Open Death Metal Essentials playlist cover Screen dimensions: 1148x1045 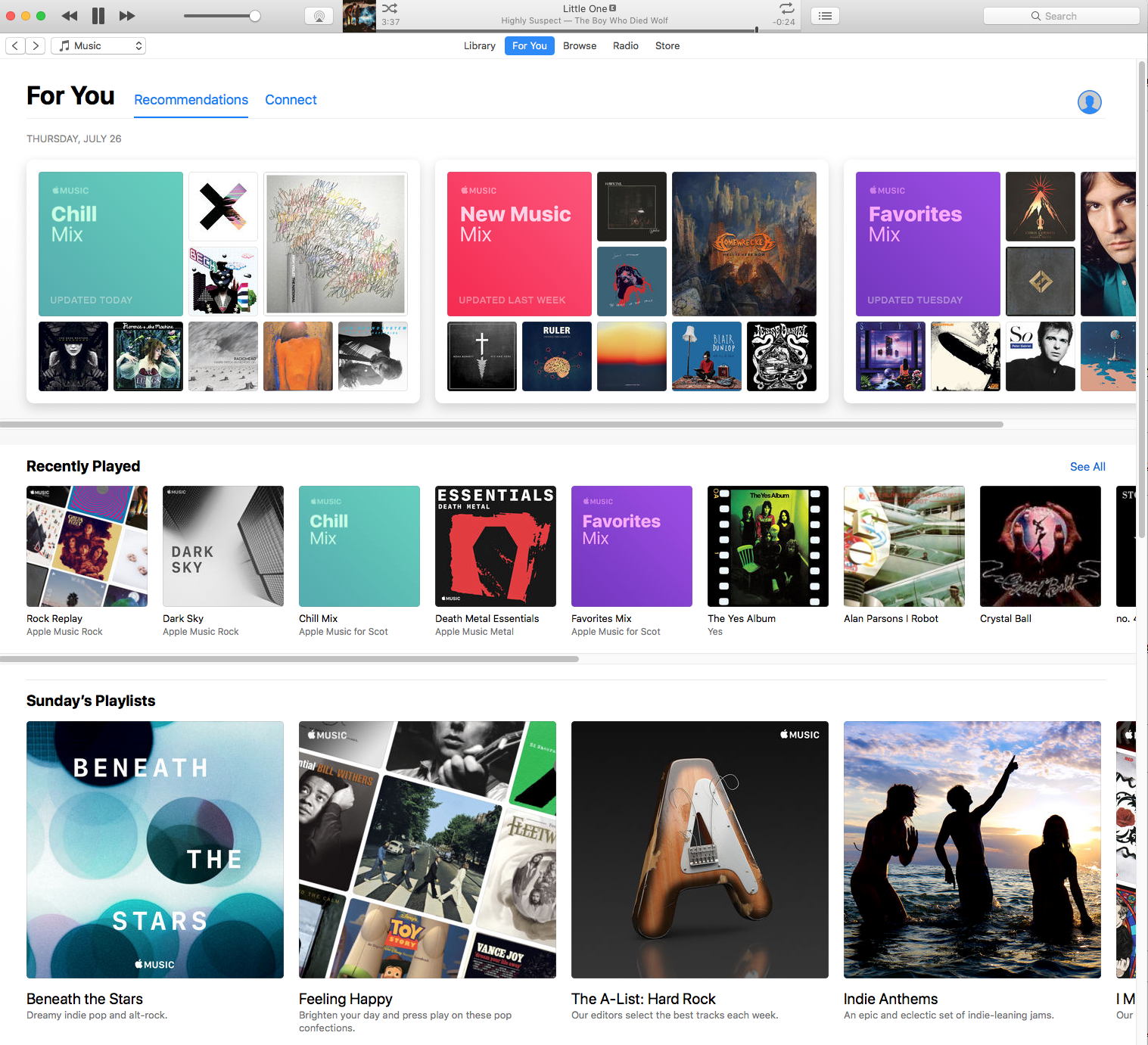pyautogui.click(x=496, y=546)
